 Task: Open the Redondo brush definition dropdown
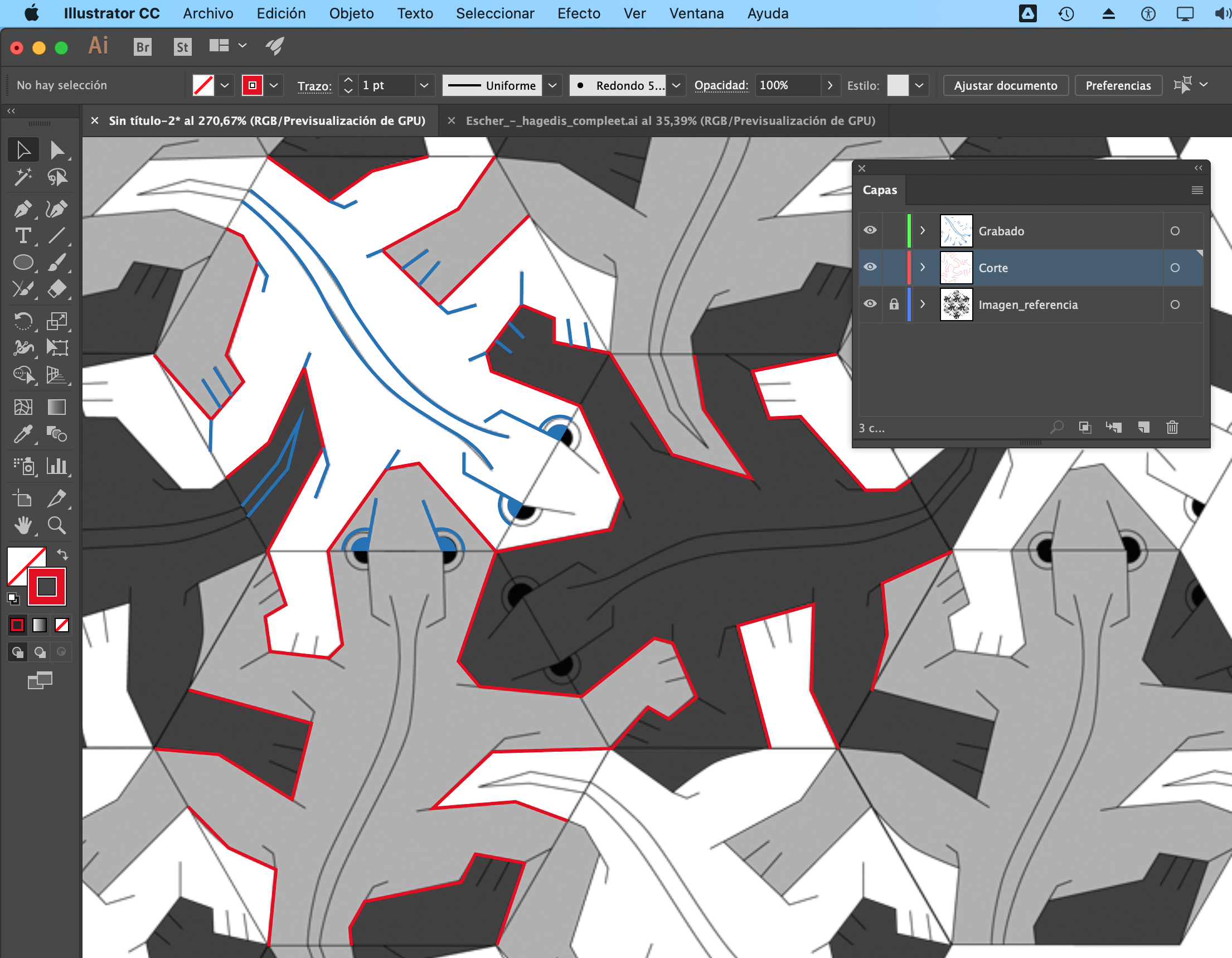[x=676, y=86]
